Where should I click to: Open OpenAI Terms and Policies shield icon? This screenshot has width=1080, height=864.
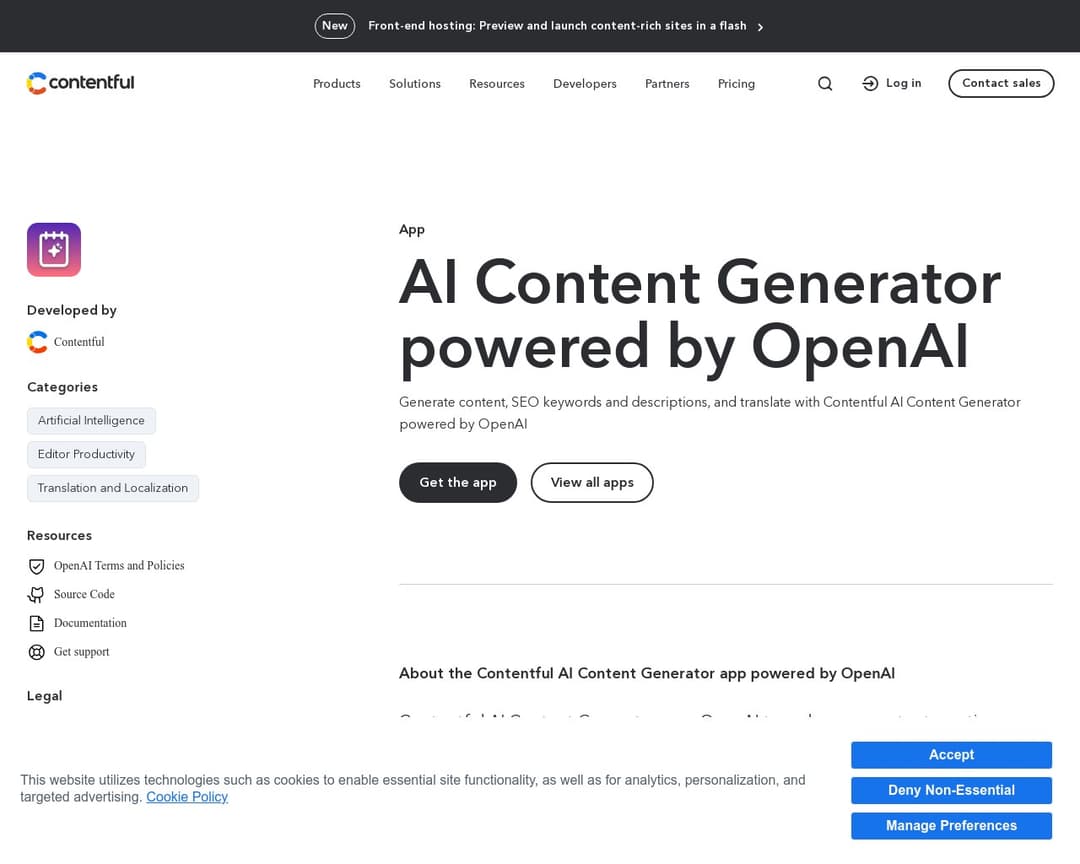[36, 566]
